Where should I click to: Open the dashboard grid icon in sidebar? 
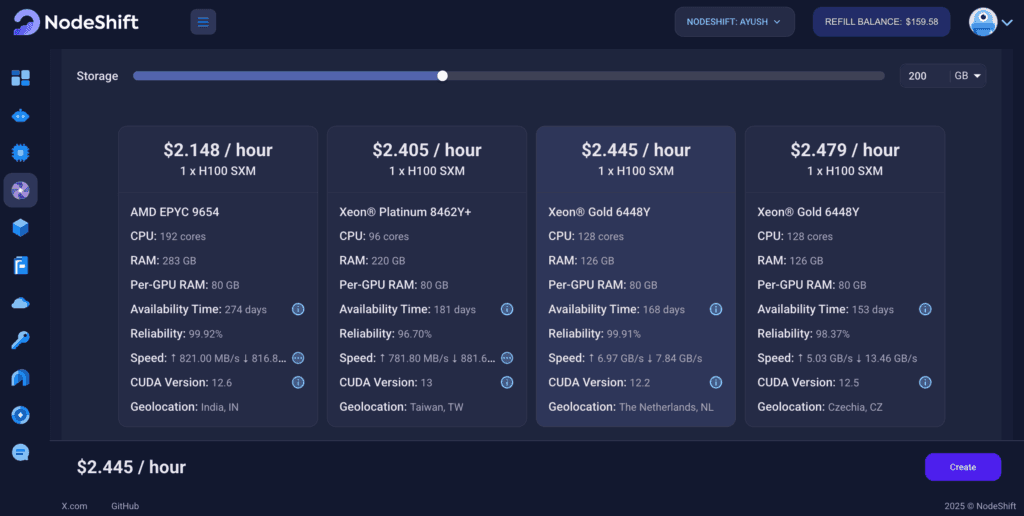pyautogui.click(x=20, y=78)
